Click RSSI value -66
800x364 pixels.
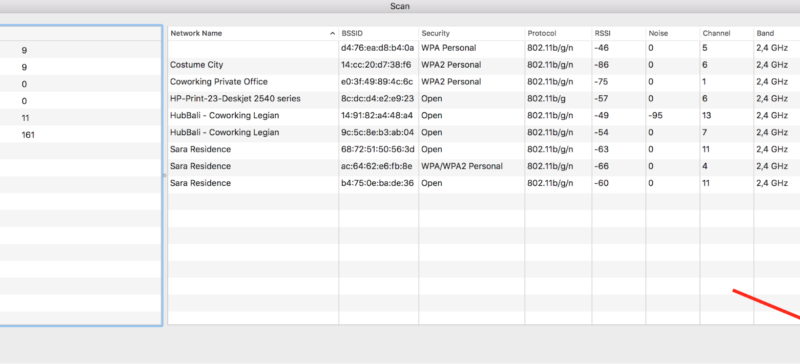[x=602, y=166]
